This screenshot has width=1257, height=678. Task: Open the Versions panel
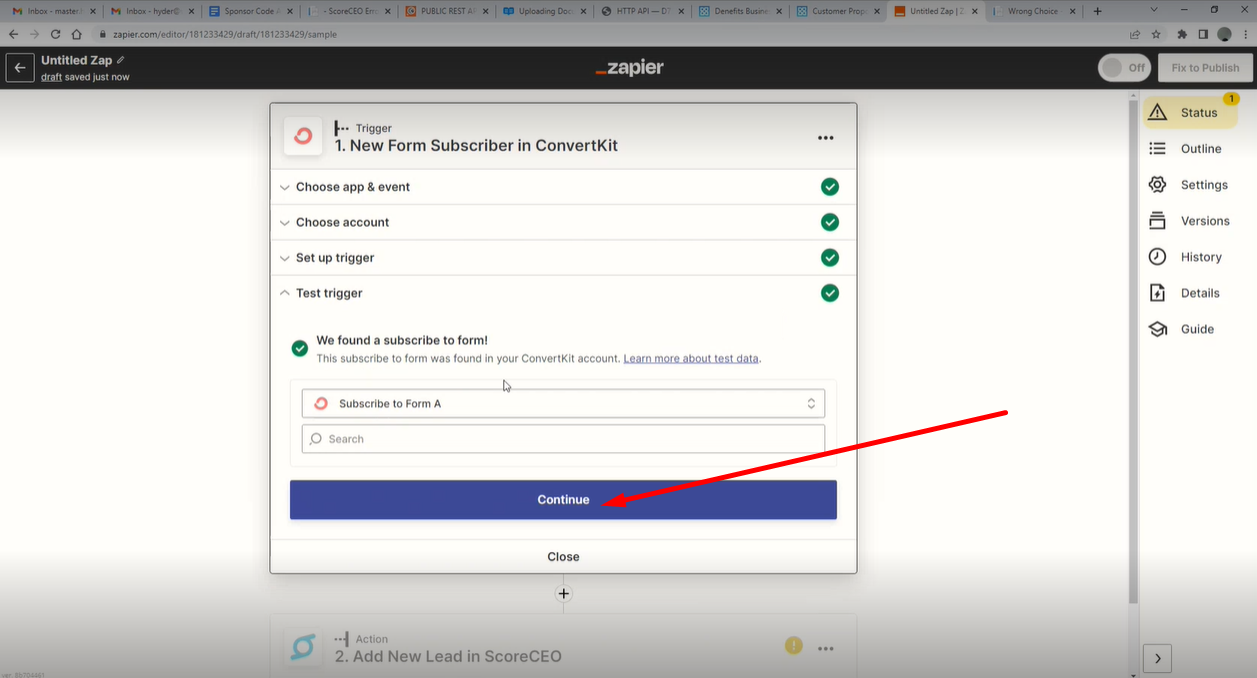click(x=1190, y=221)
